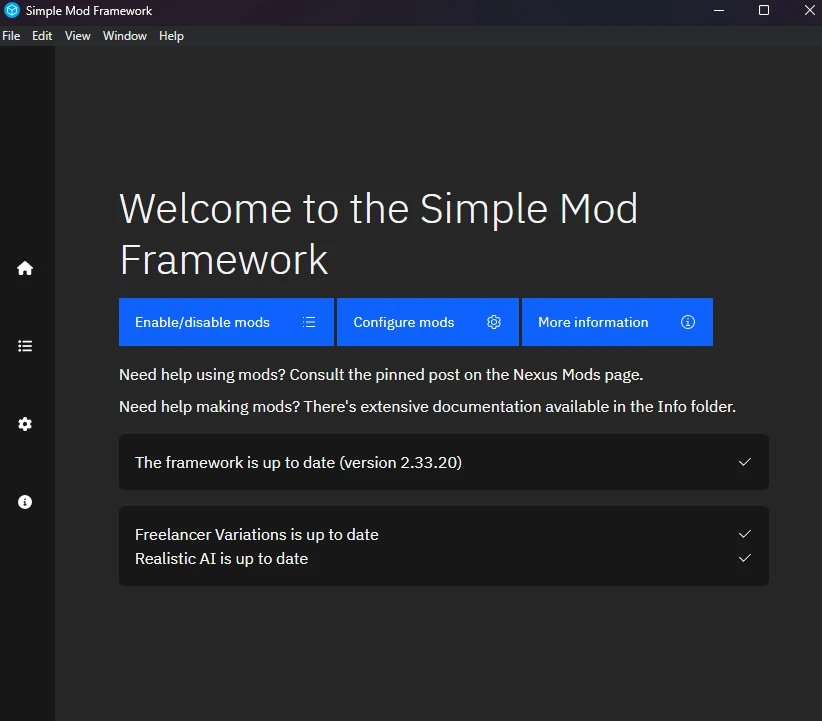Image resolution: width=822 pixels, height=721 pixels.
Task: Click checkmark beside framework version status
Action: tap(744, 462)
